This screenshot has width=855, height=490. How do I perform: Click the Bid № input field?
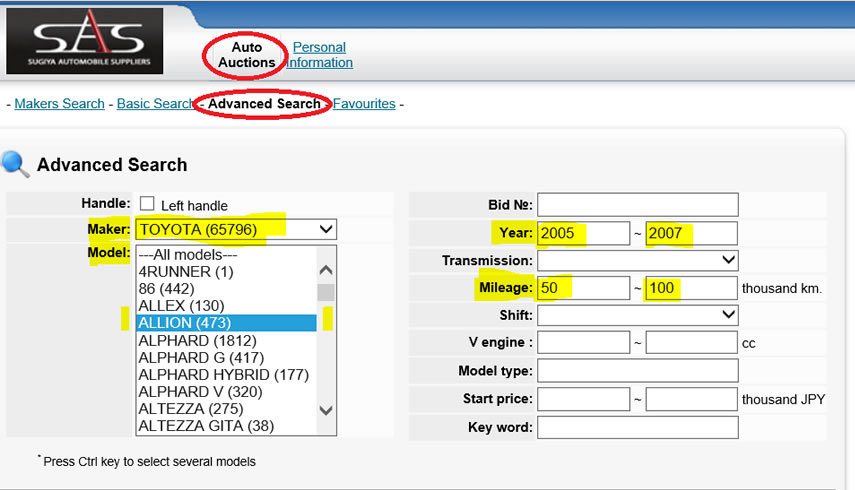click(x=637, y=205)
